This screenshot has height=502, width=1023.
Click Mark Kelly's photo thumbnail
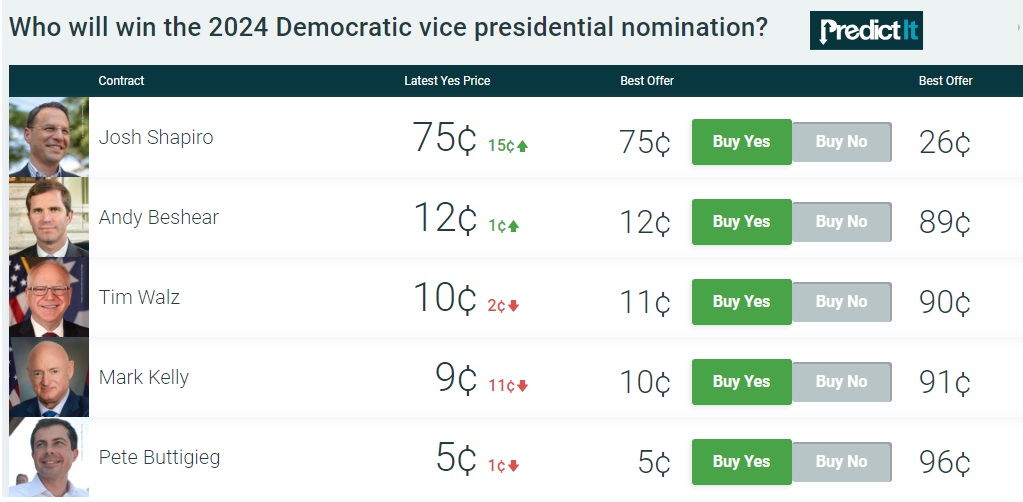(x=48, y=377)
